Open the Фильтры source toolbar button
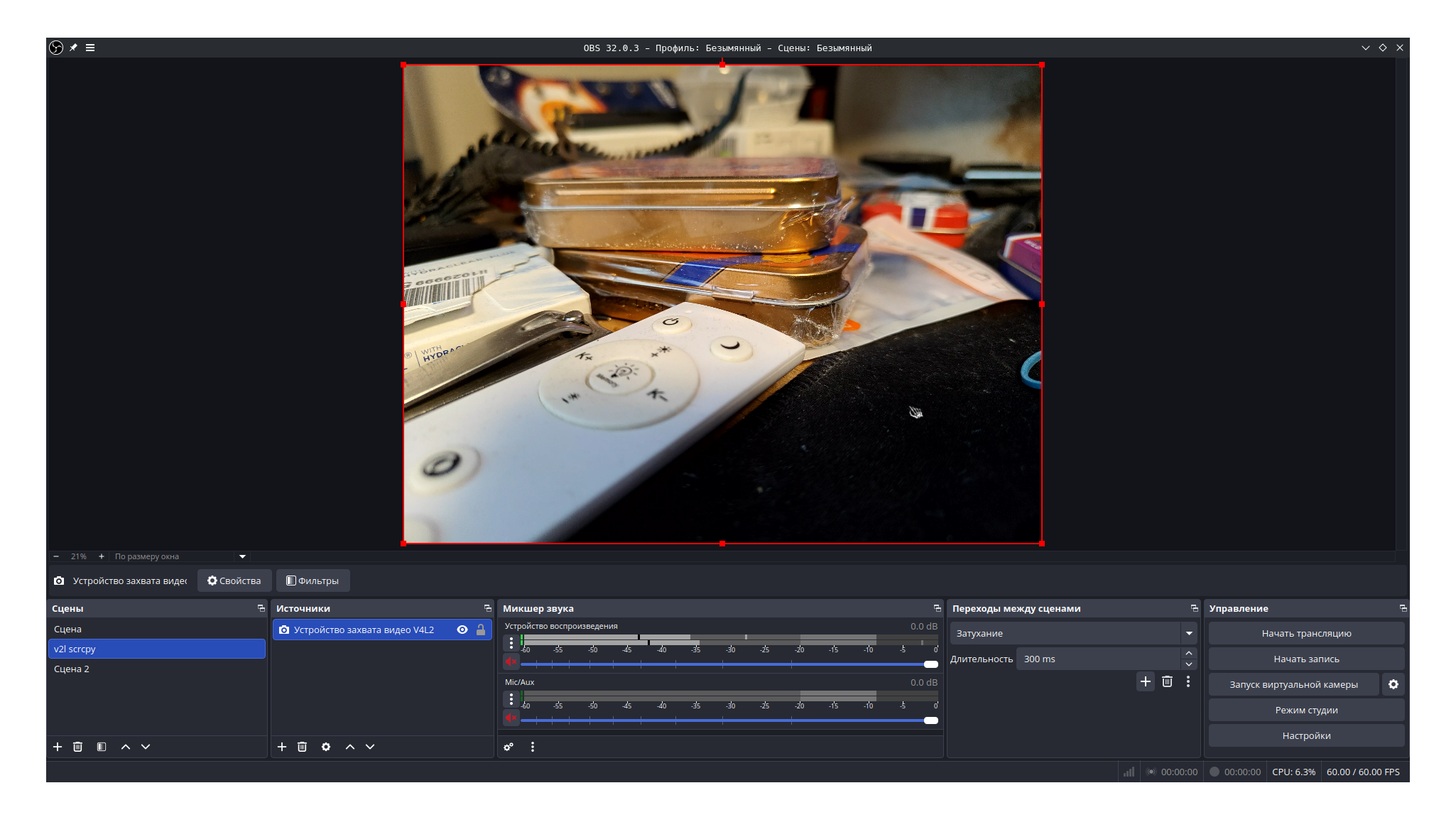This screenshot has width=1456, height=837. [313, 580]
